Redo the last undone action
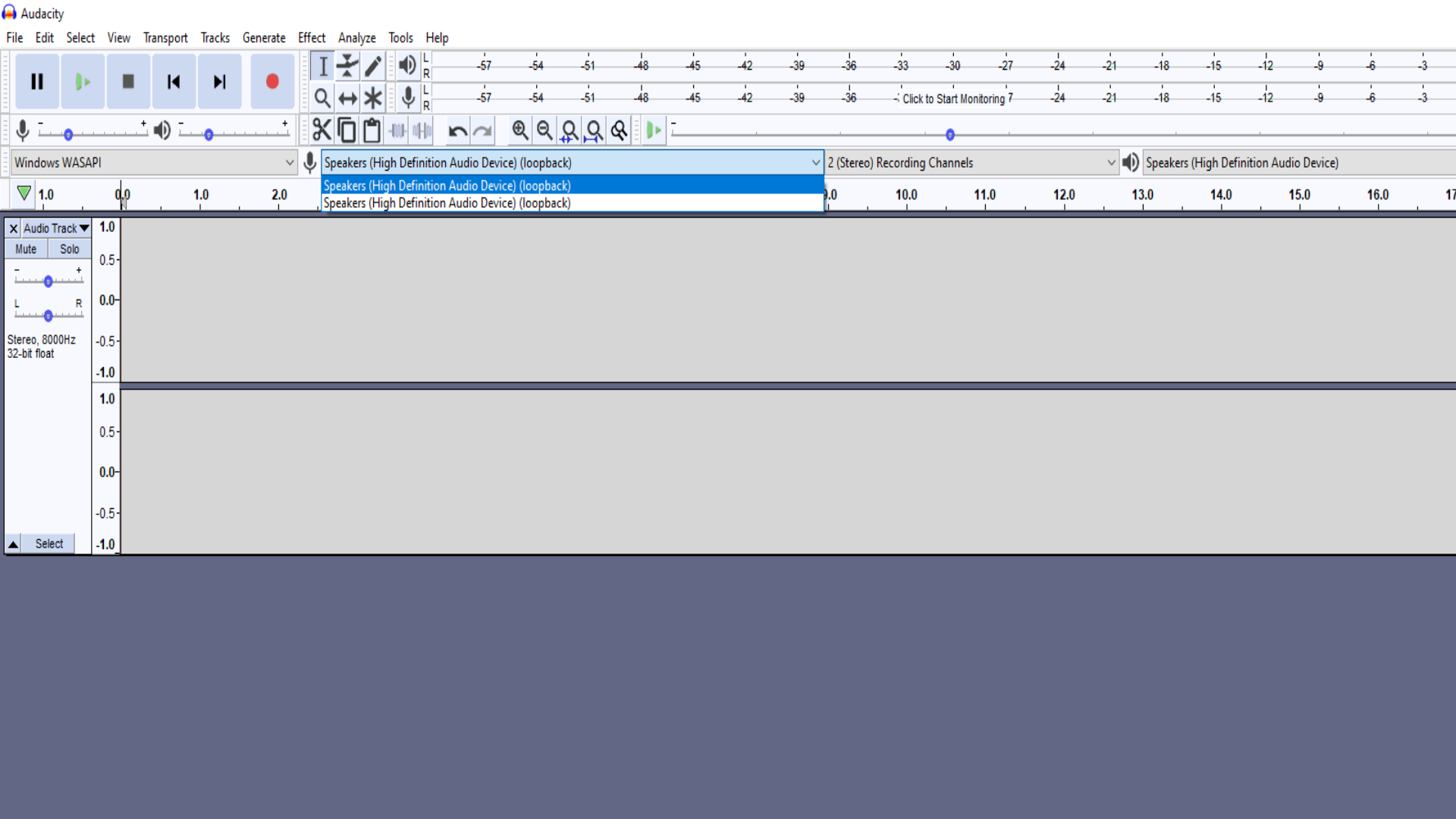This screenshot has width=1456, height=819. point(482,130)
